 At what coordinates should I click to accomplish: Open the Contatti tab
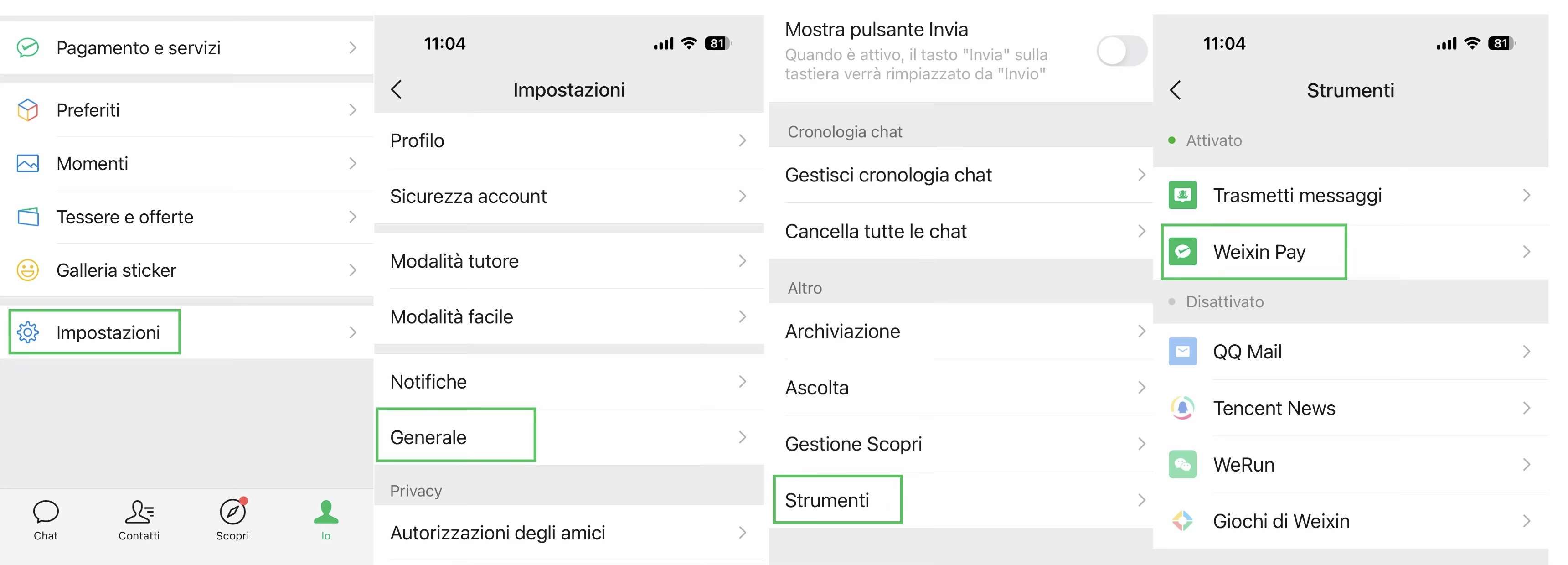click(x=139, y=520)
